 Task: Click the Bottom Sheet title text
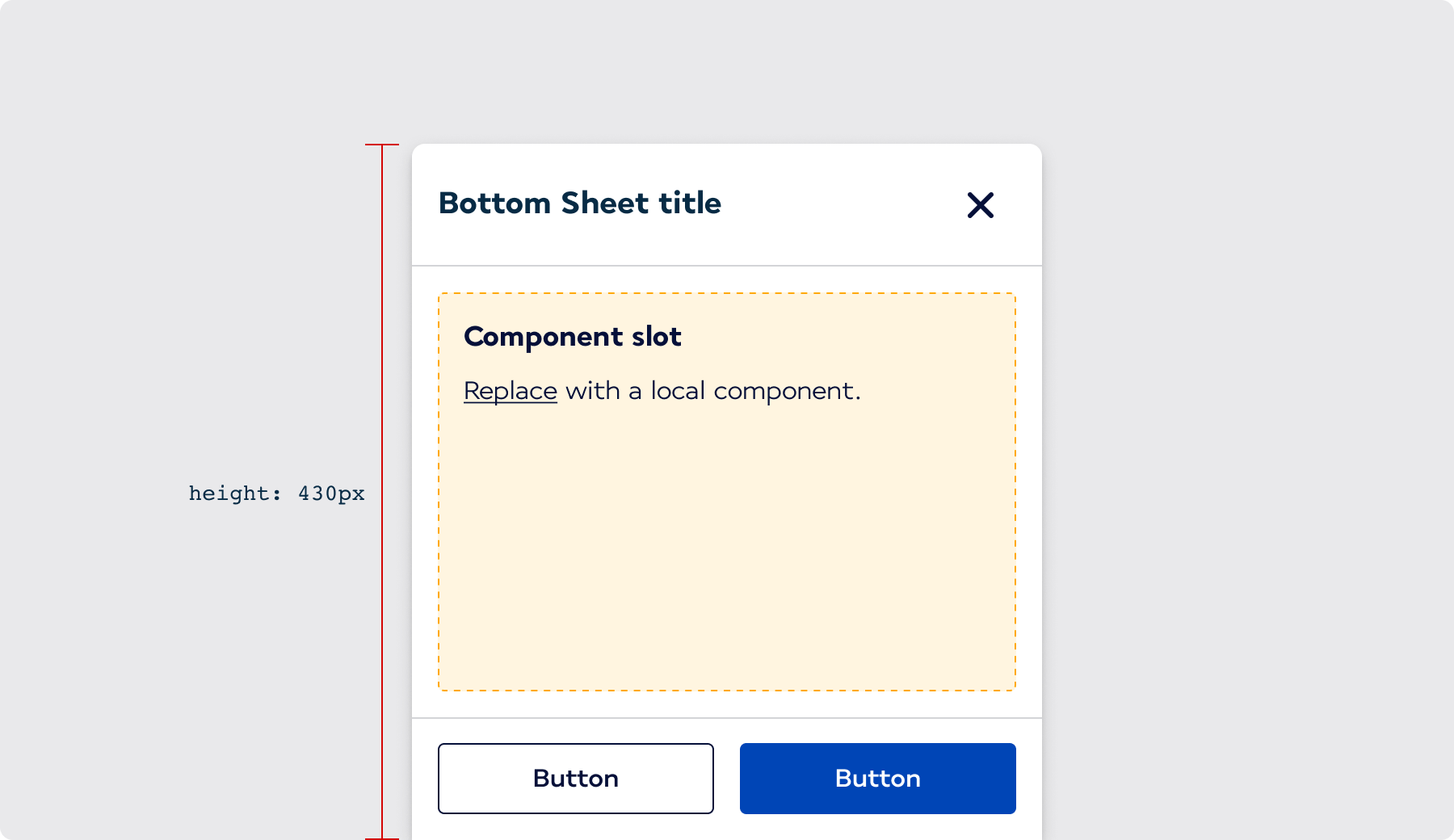click(x=579, y=204)
